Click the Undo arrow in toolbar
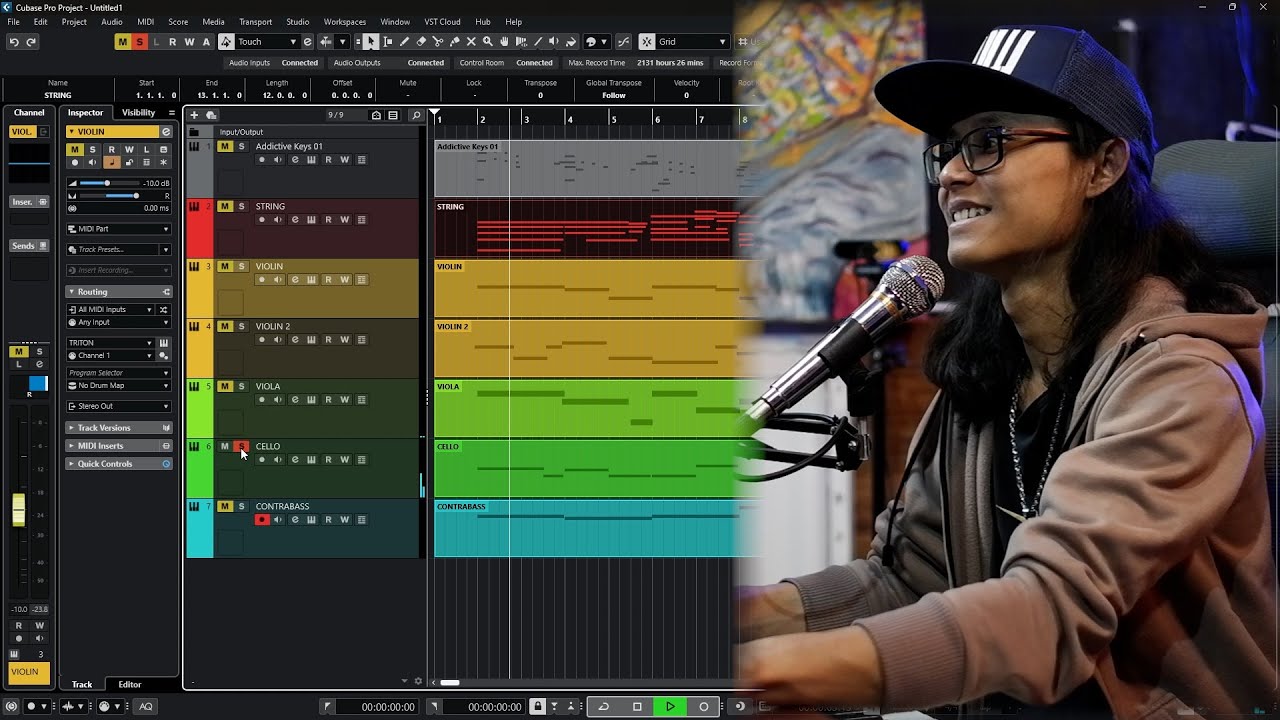 click(x=14, y=42)
